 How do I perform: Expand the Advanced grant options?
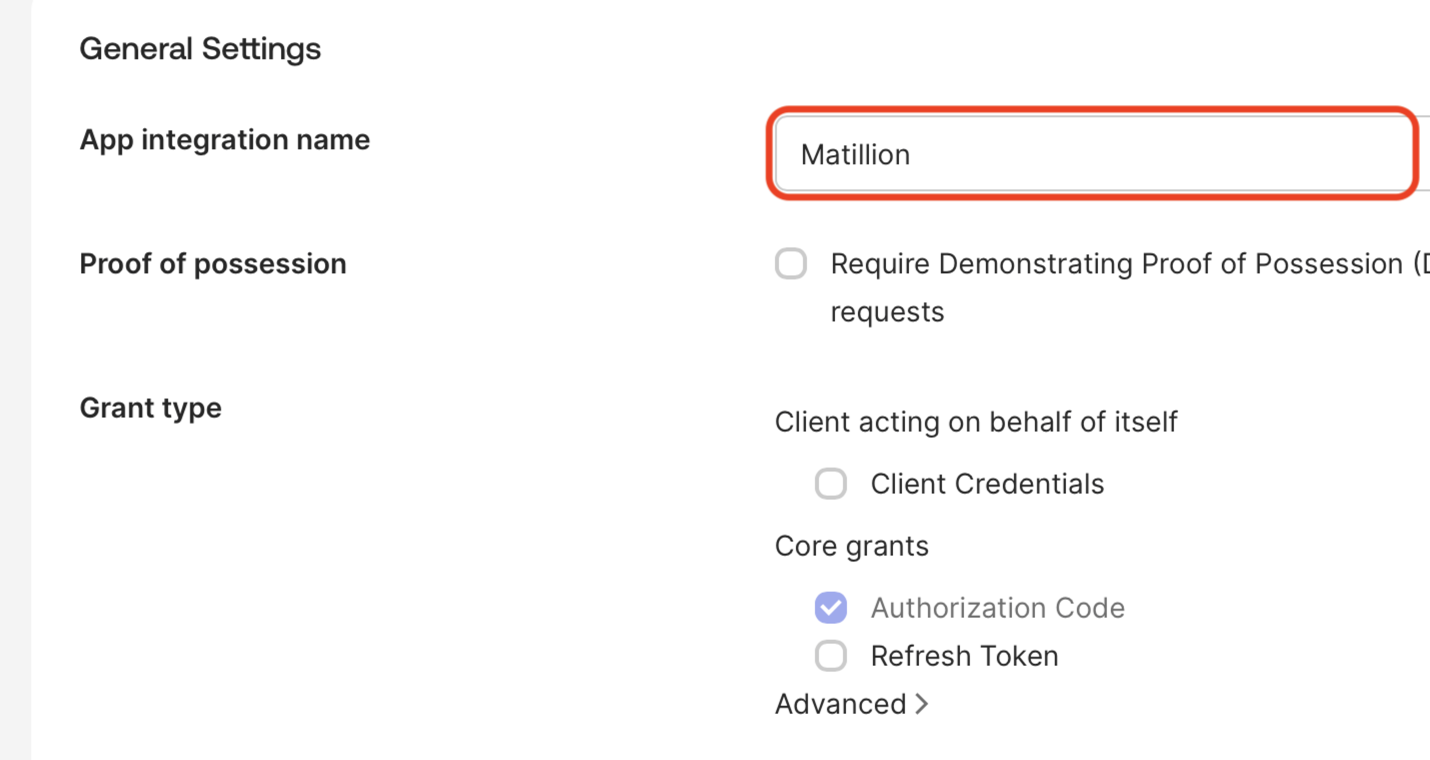851,704
